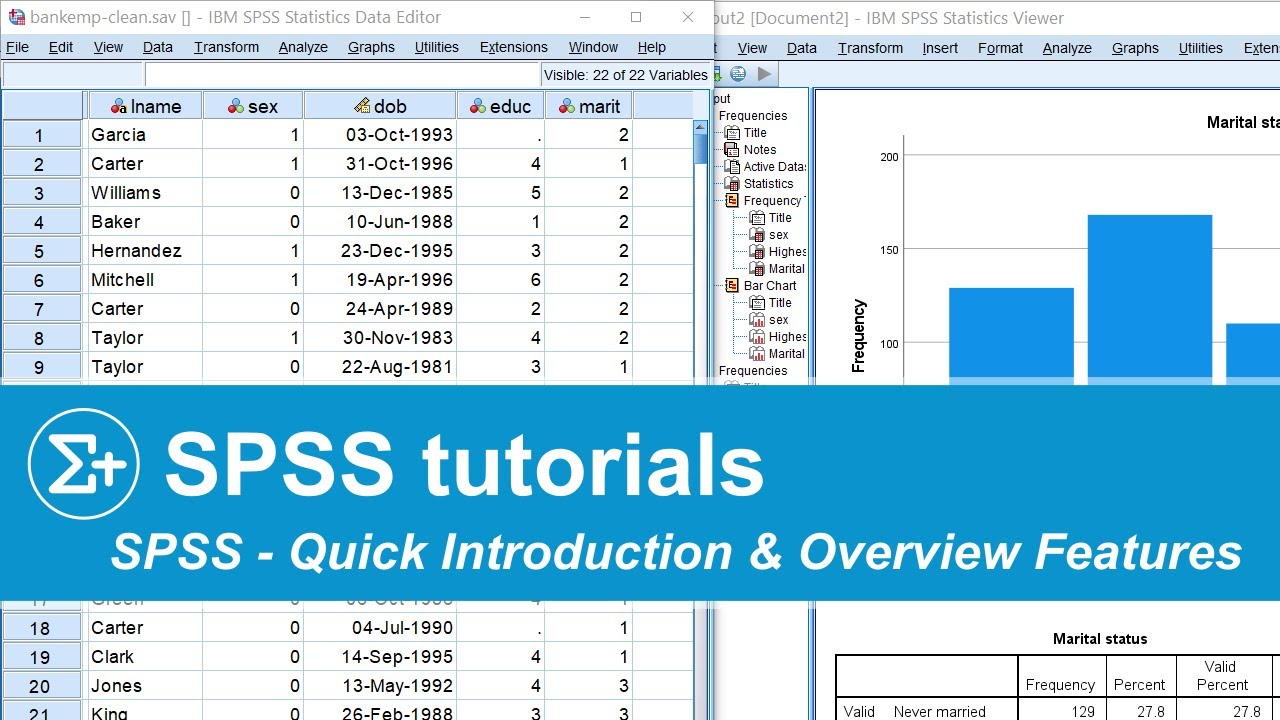Click the leftmost blue bar in the chart
This screenshot has height=720, width=1280.
coord(1011,336)
